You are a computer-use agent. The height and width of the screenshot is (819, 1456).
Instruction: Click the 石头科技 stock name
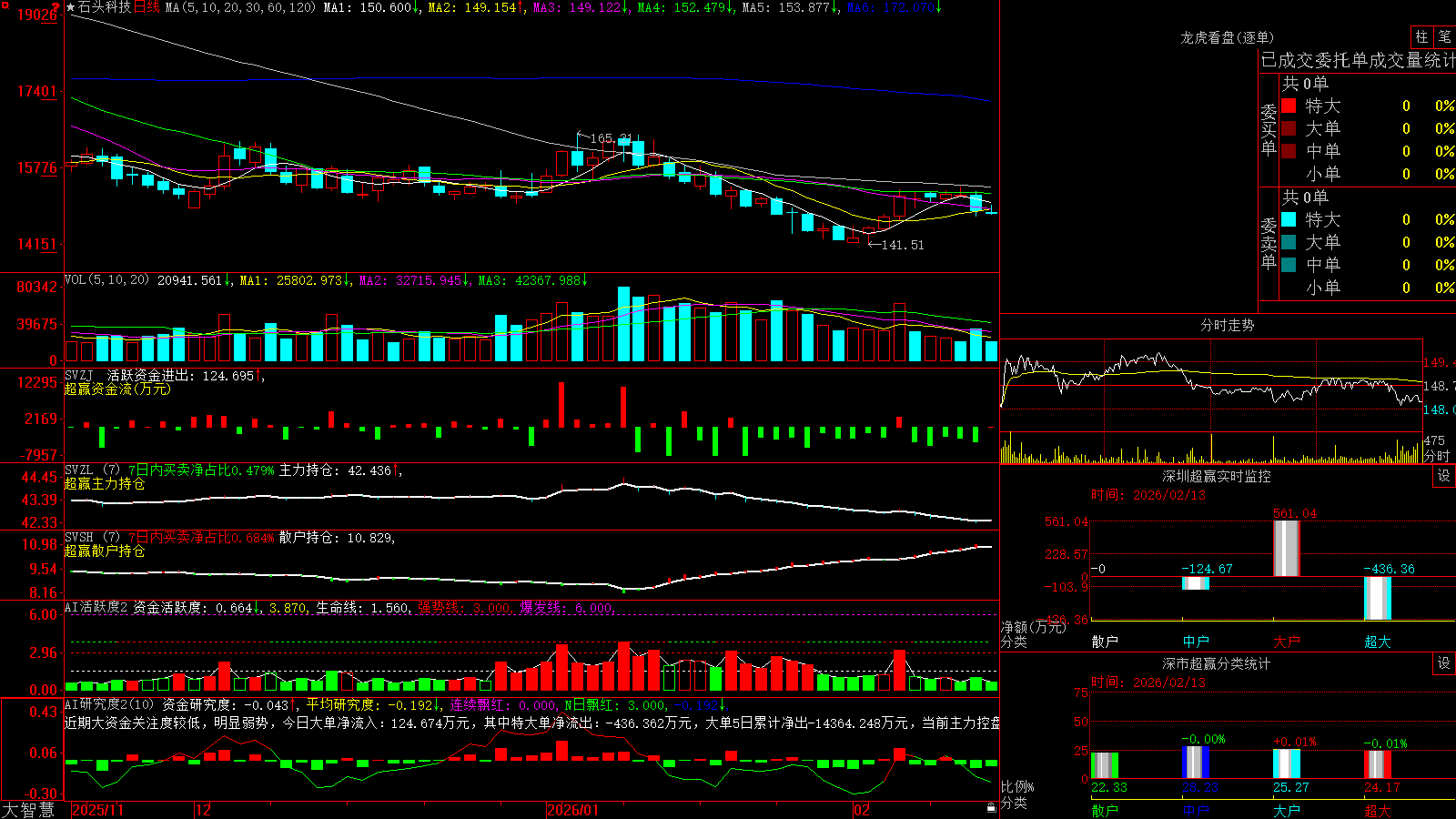click(x=105, y=7)
